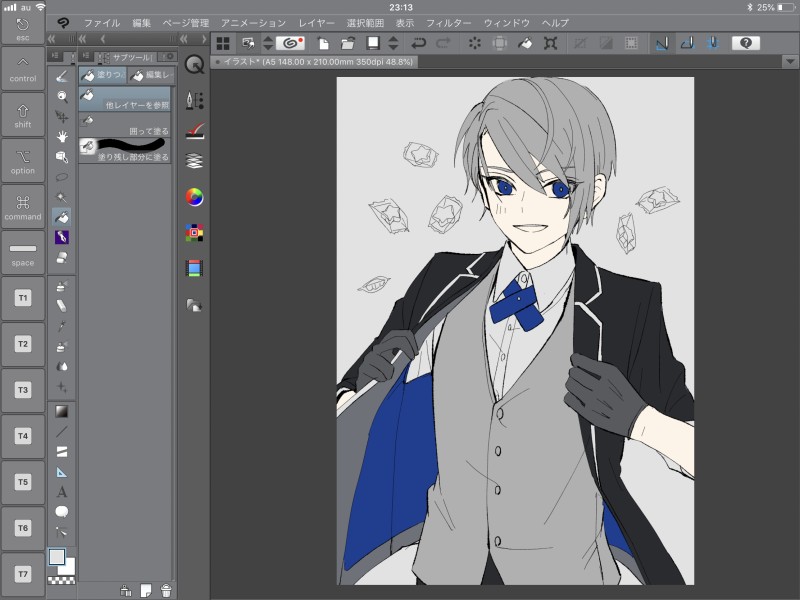
Task: Delete the sub tool with trash icon
Action: [166, 590]
